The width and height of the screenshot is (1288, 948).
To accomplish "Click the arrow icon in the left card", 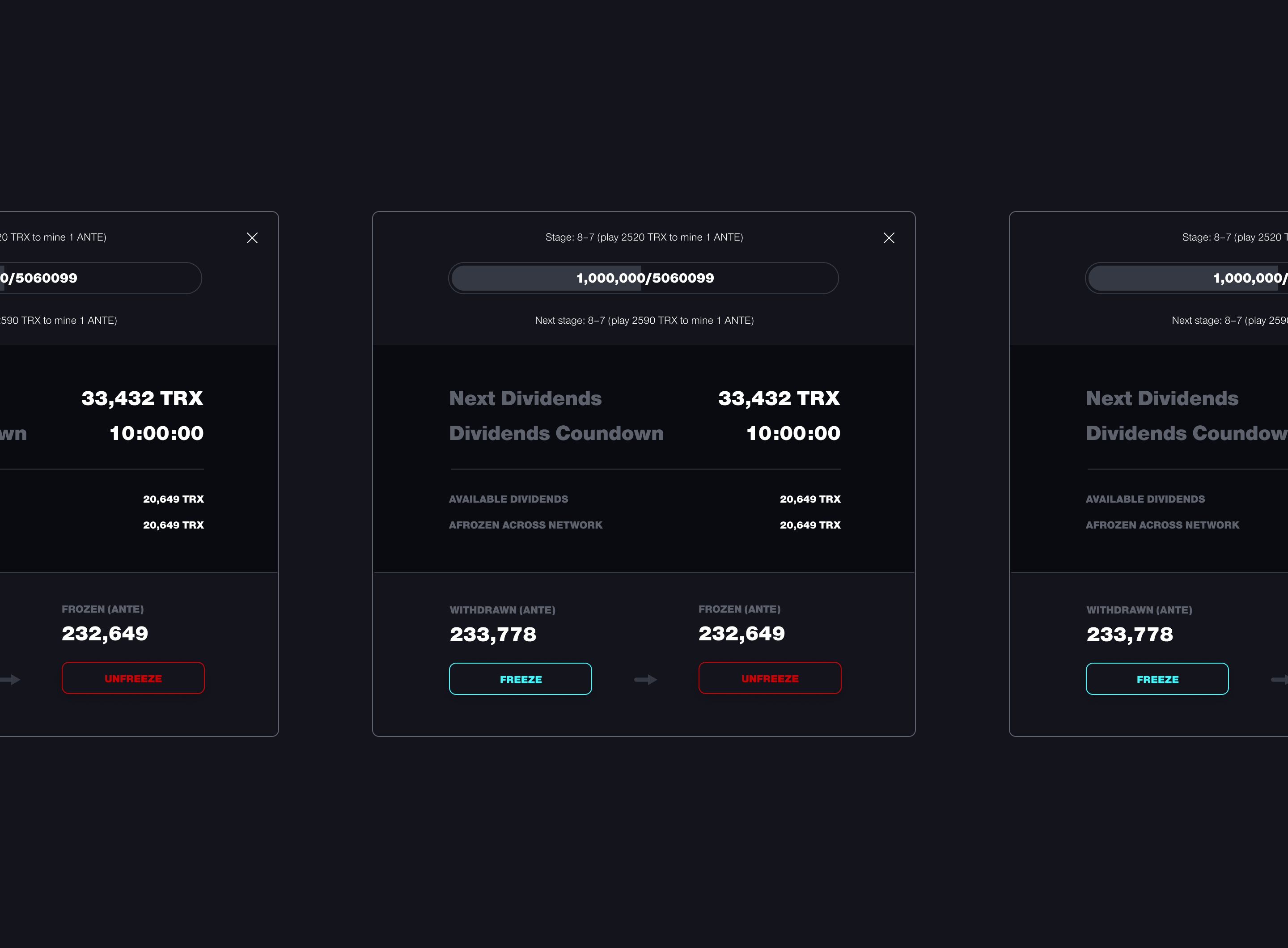I will point(10,679).
